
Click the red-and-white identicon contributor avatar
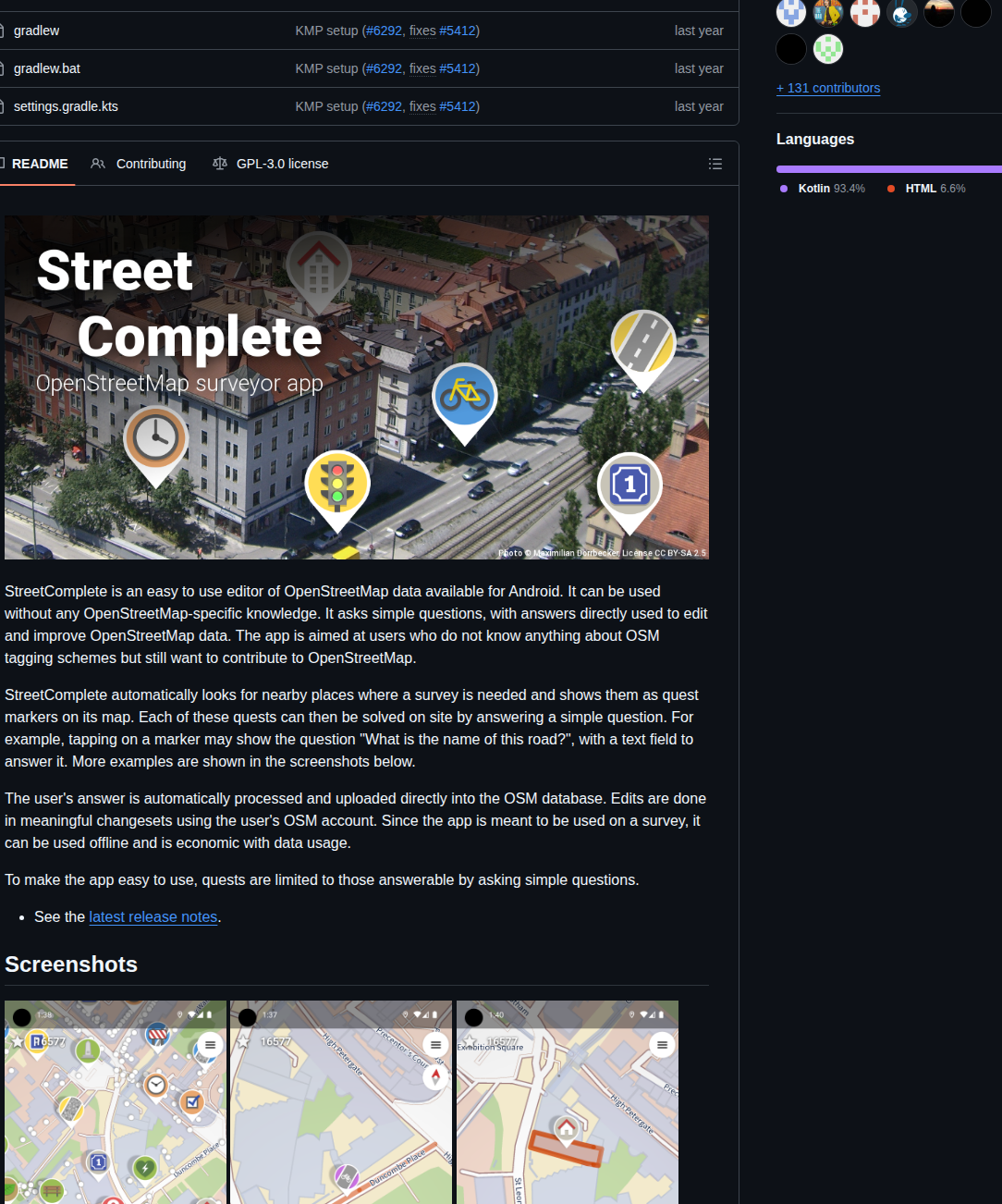click(865, 13)
